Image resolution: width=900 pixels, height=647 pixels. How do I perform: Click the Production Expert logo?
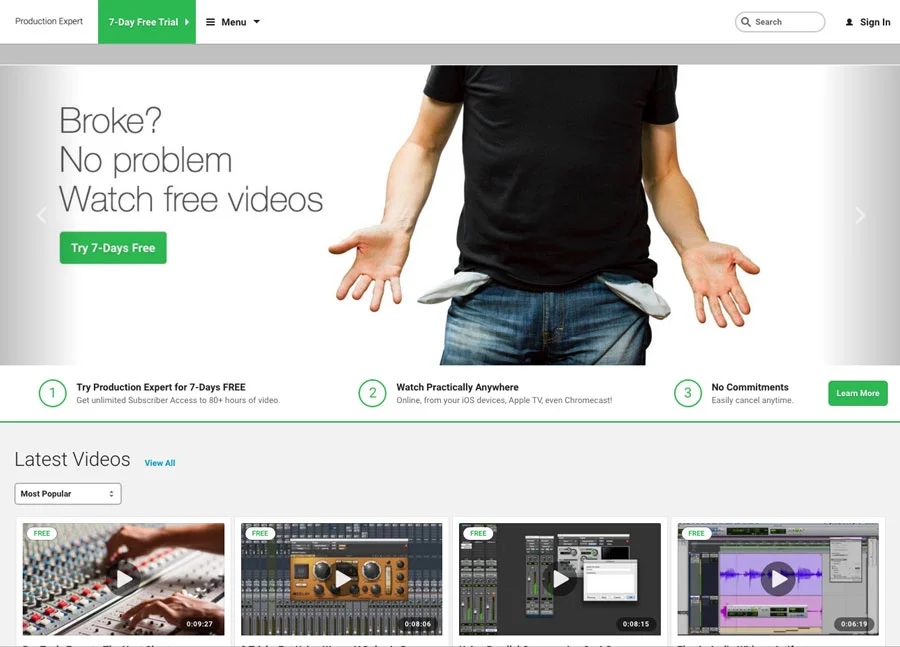click(x=49, y=21)
